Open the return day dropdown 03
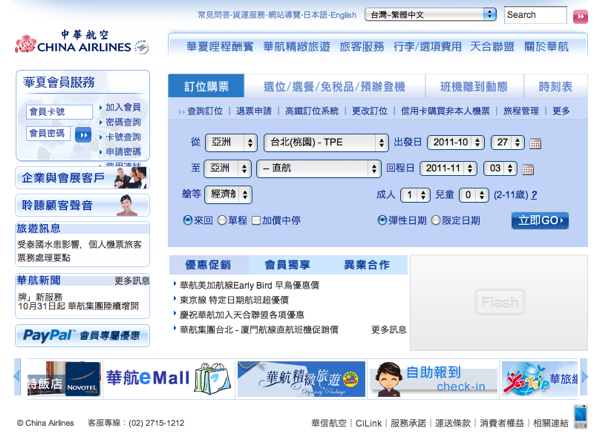The width and height of the screenshot is (600, 443). click(x=501, y=168)
